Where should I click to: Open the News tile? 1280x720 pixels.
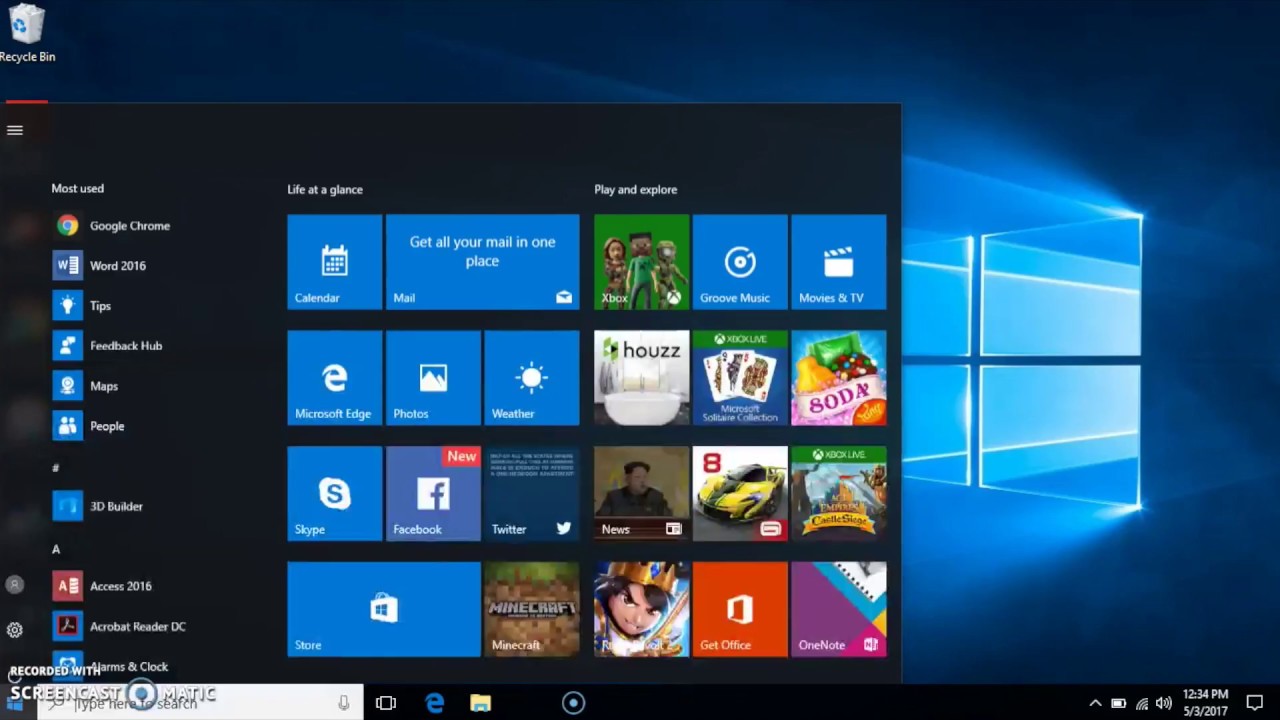[x=641, y=494]
